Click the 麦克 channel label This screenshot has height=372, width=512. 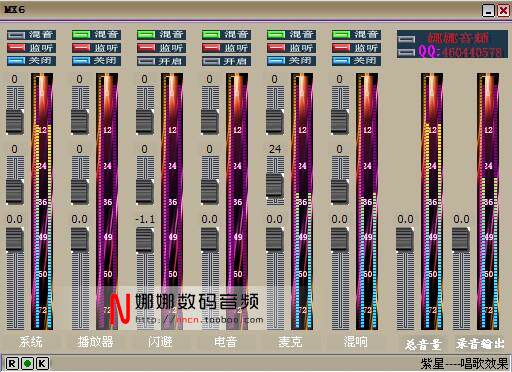(290, 342)
